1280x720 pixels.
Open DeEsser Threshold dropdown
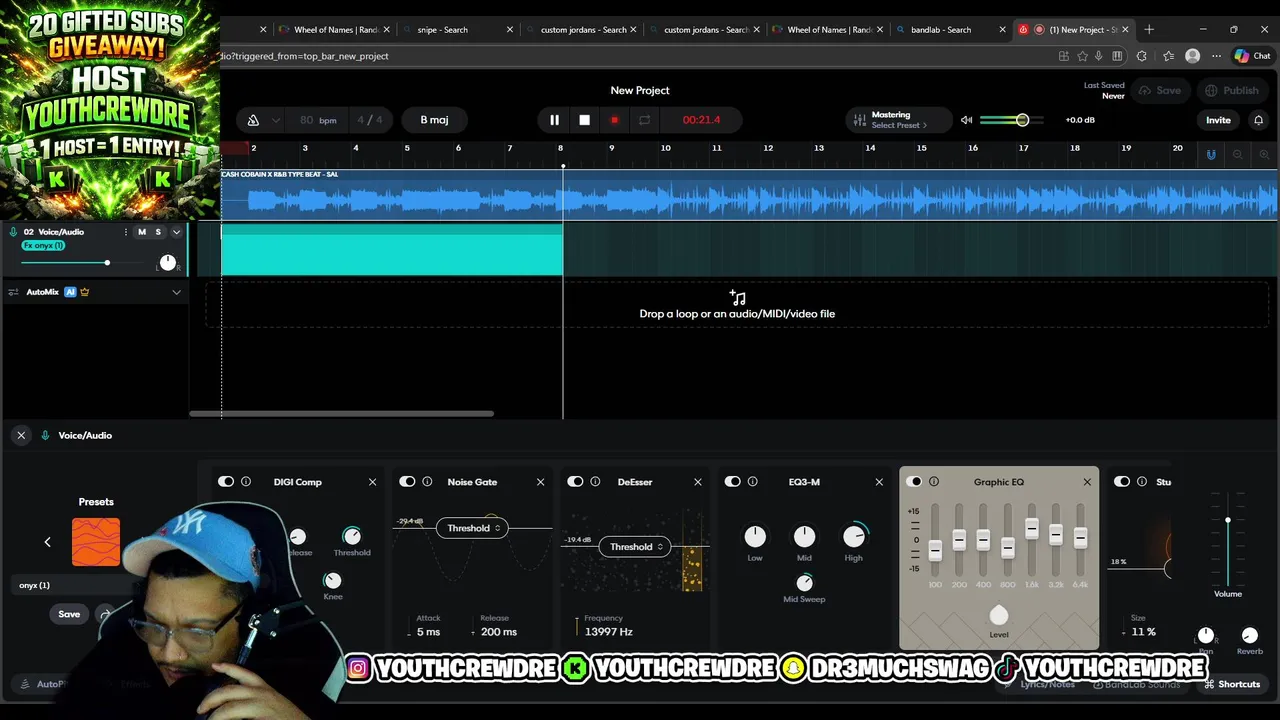[635, 547]
